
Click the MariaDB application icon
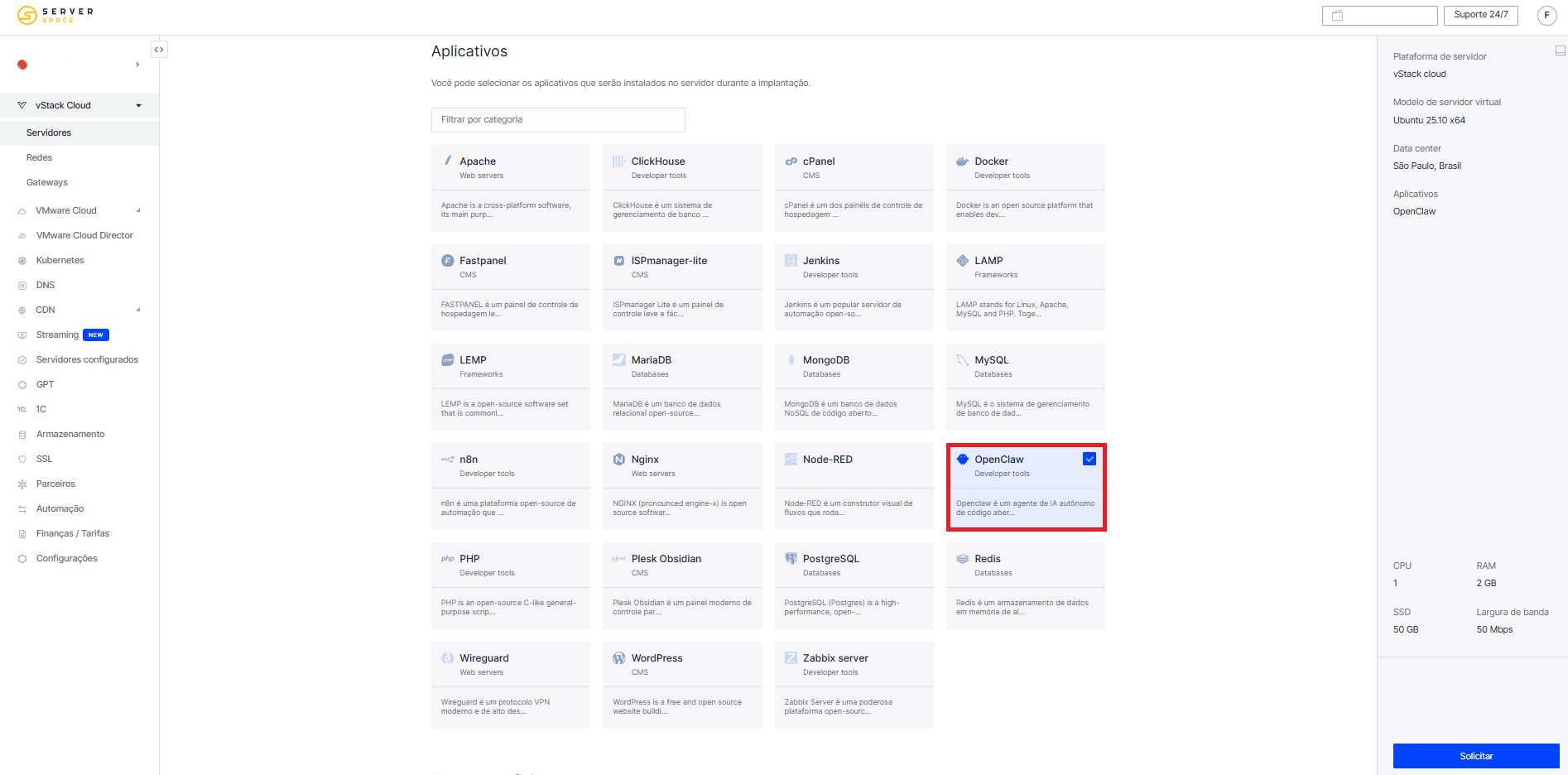[x=618, y=360]
